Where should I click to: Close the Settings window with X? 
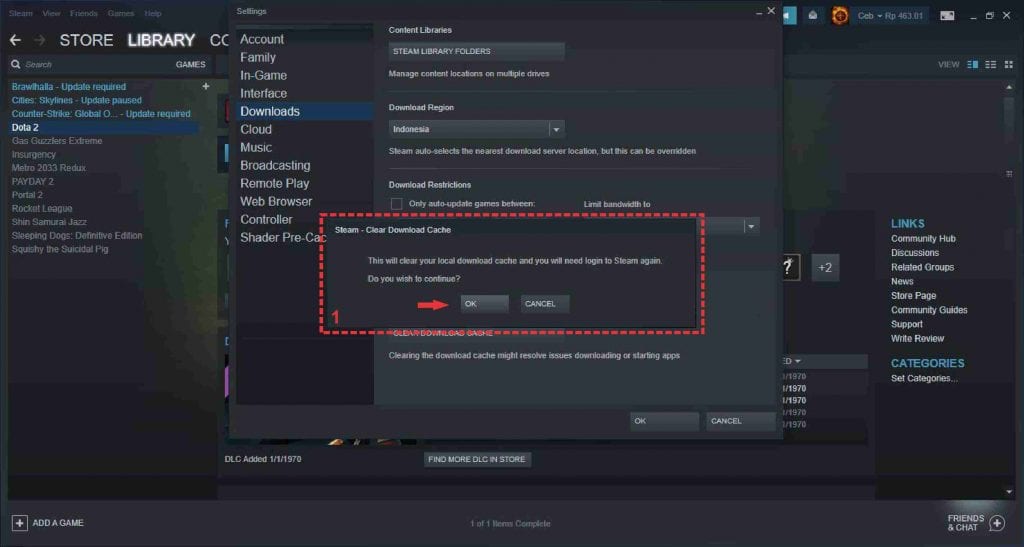[771, 11]
